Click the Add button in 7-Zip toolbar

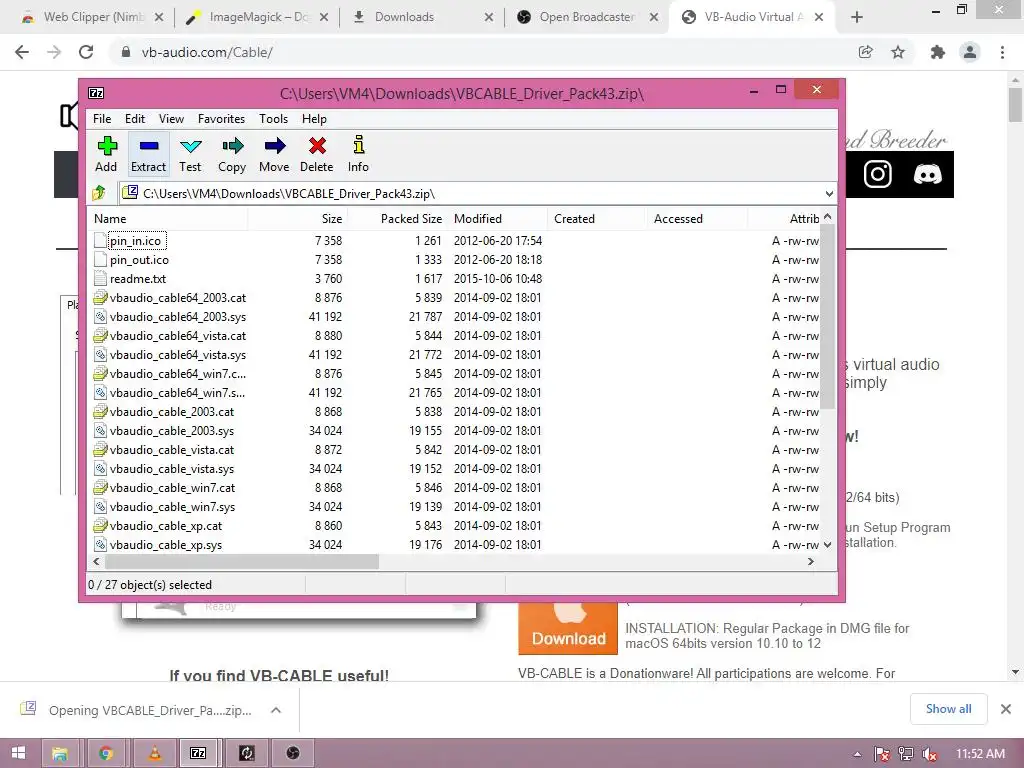[x=106, y=154]
